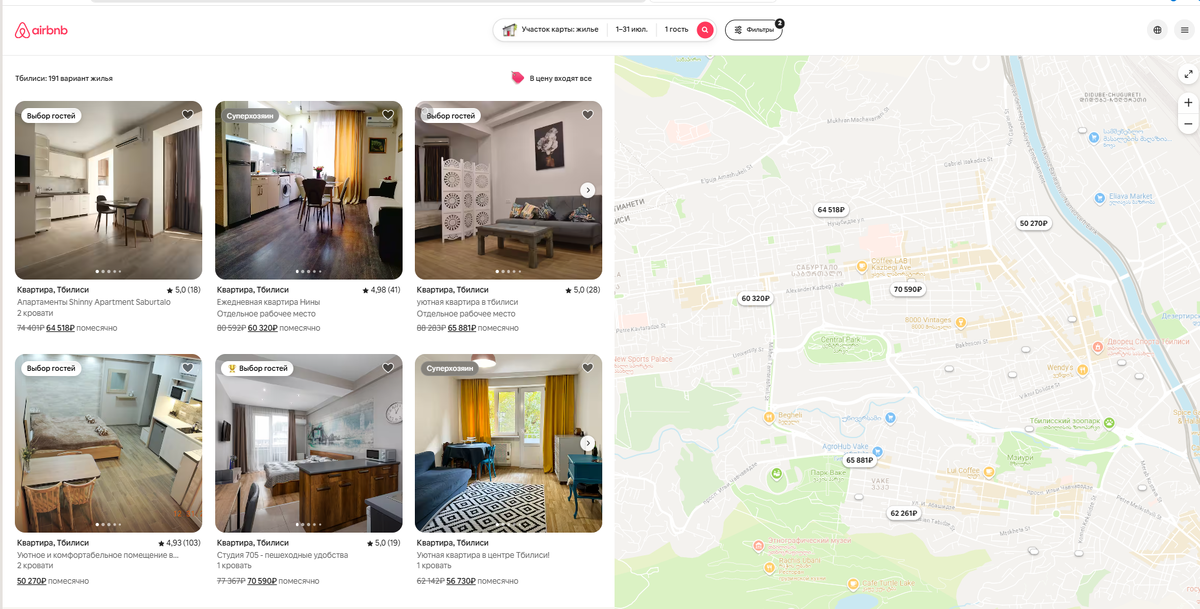This screenshot has height=609, width=1200.
Task: Expand the map to full width
Action: (x=1188, y=74)
